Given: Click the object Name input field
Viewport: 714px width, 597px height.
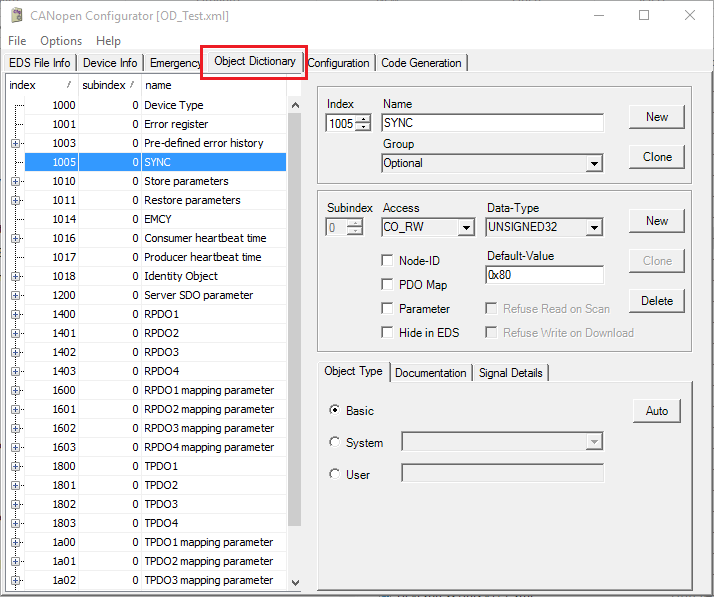Looking at the screenshot, I should [493, 123].
